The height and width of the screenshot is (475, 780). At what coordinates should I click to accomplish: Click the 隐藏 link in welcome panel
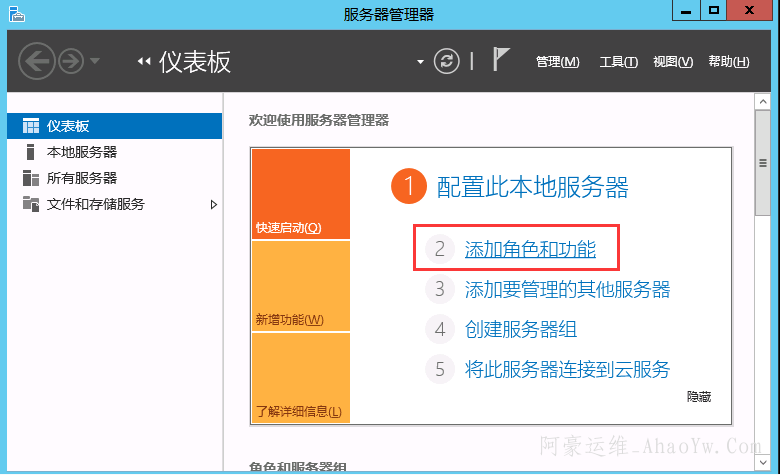click(699, 397)
